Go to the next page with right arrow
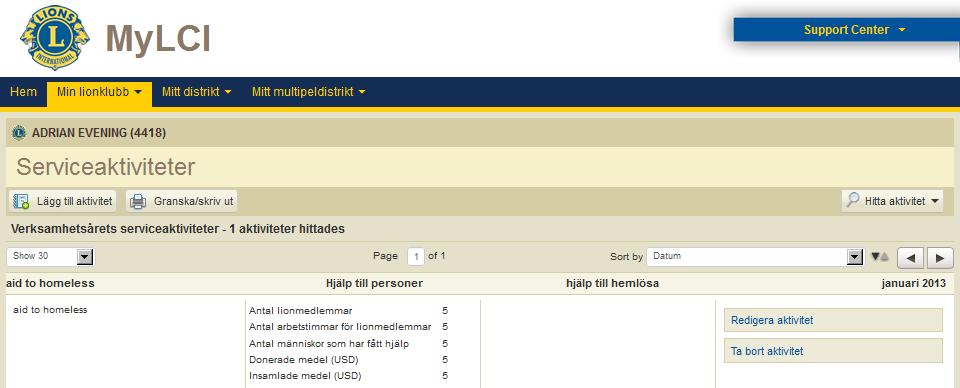The width and height of the screenshot is (960, 388). point(940,258)
